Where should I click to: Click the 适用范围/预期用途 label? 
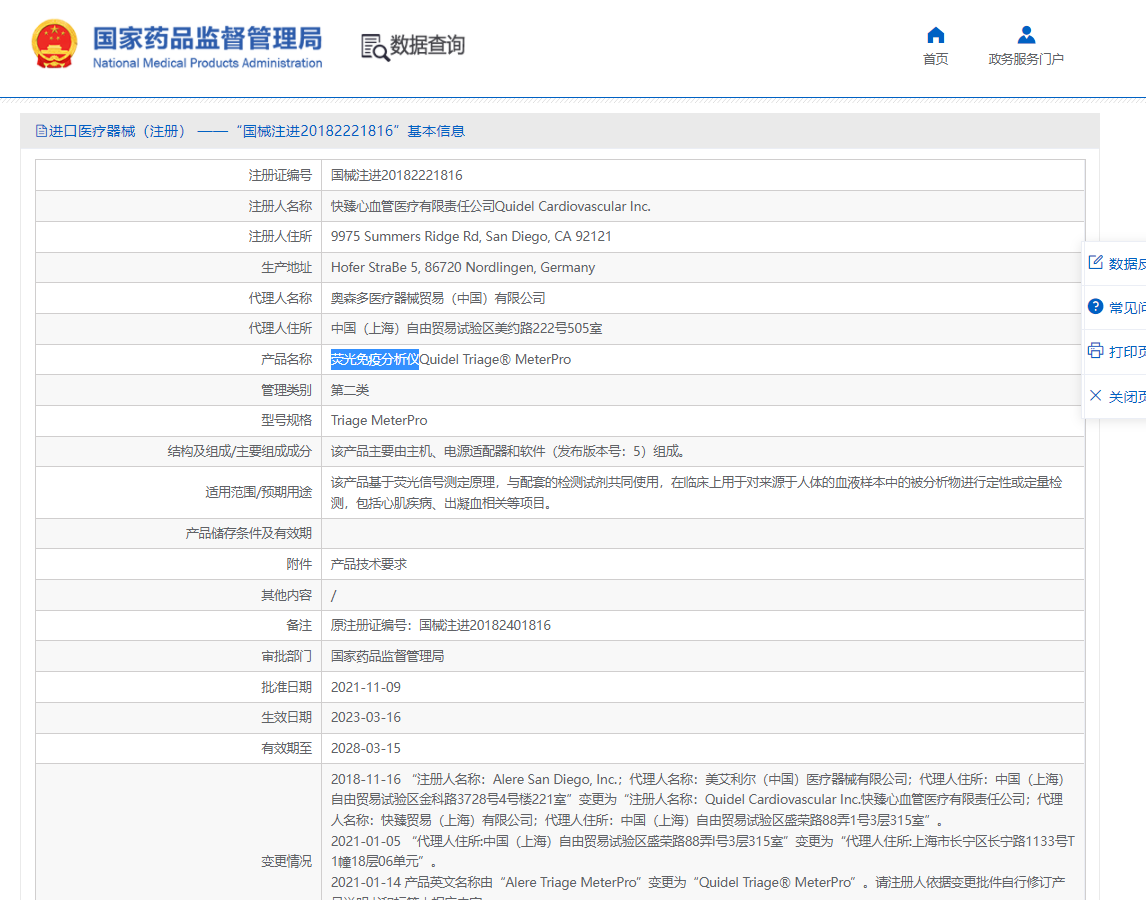click(259, 493)
